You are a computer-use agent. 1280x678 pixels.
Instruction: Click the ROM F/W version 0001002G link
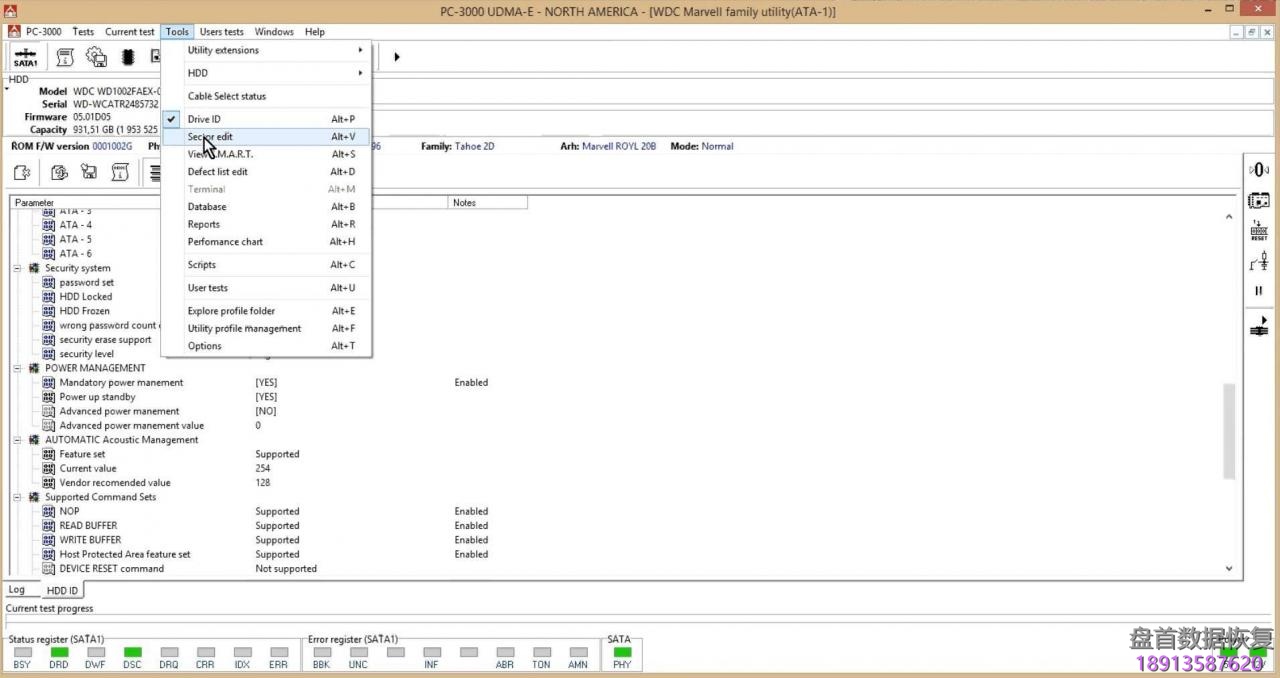pyautogui.click(x=112, y=146)
